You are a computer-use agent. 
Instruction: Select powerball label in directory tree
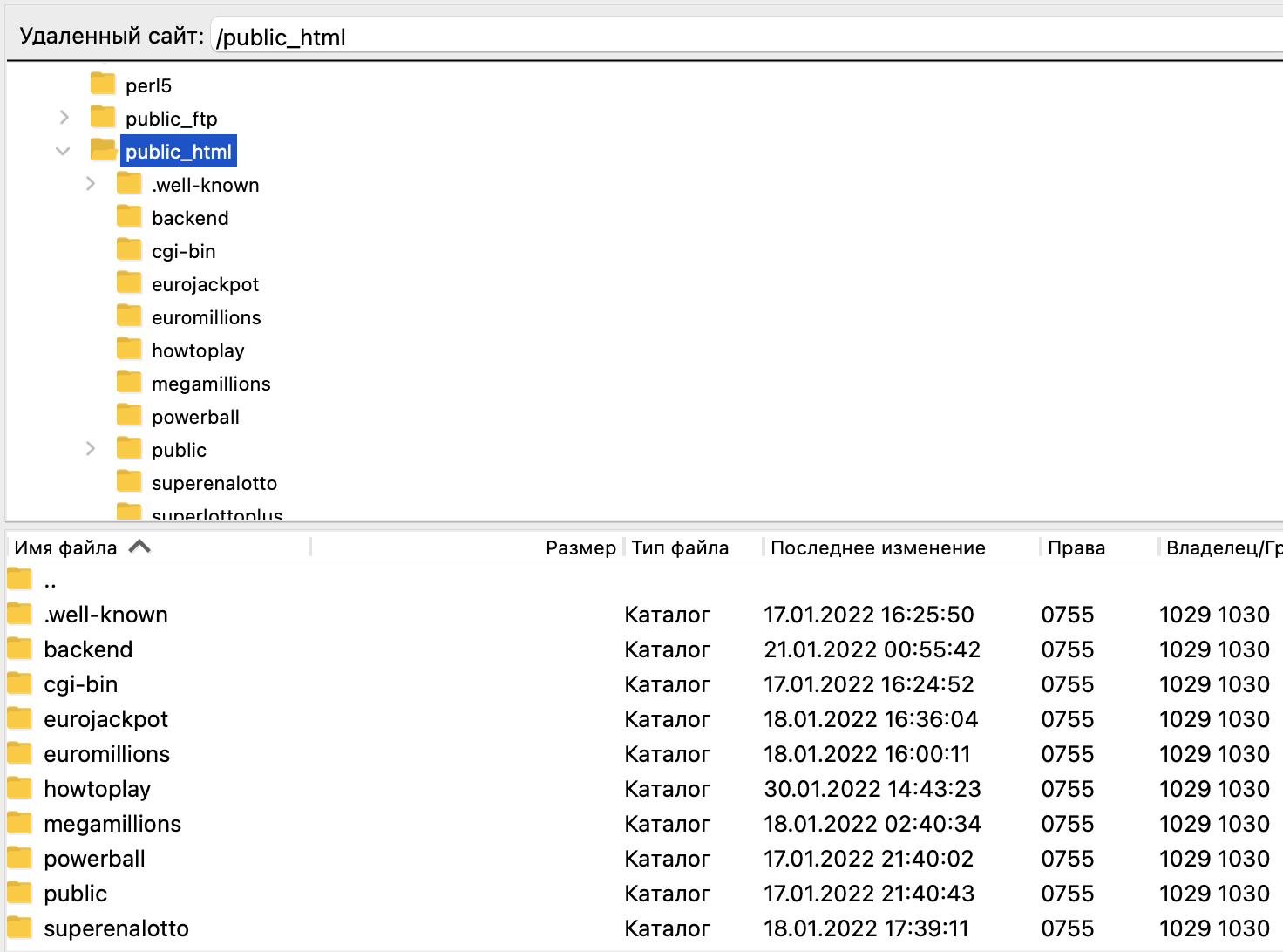tap(195, 417)
